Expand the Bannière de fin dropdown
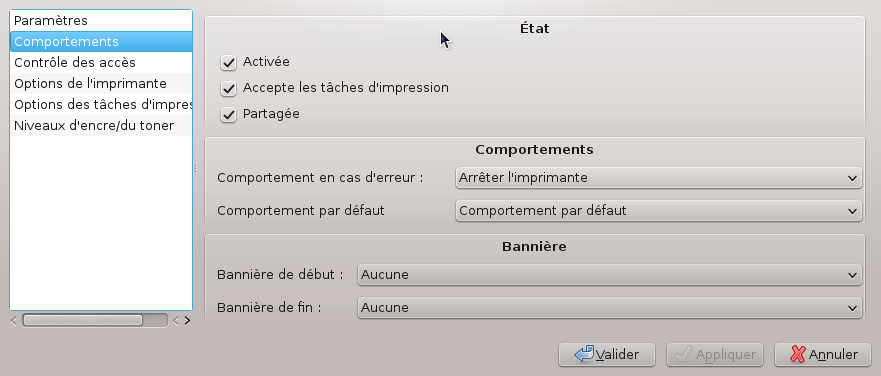This screenshot has height=376, width=881. (x=609, y=308)
